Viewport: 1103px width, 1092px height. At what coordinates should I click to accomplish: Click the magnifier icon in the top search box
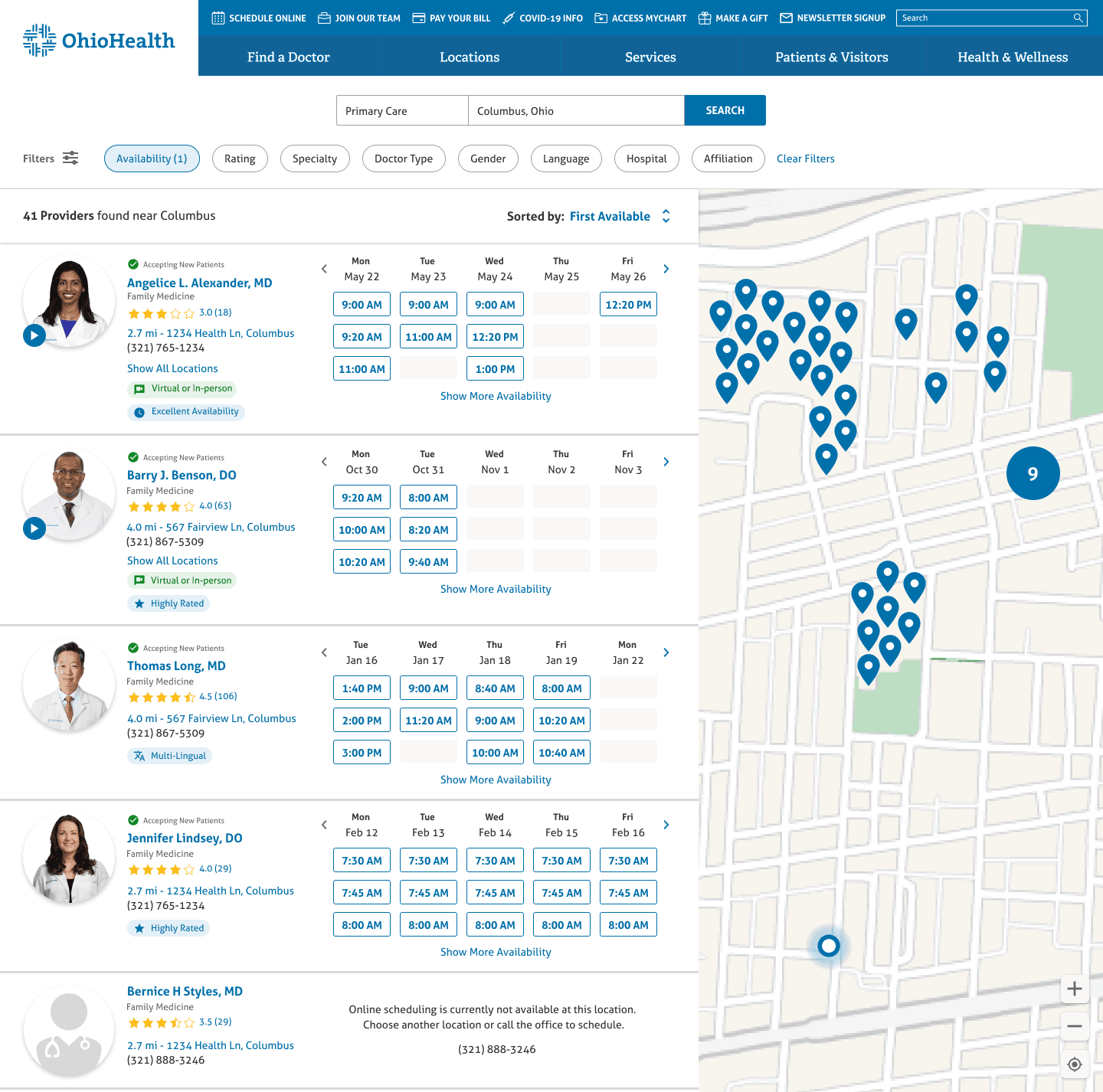tap(1078, 18)
